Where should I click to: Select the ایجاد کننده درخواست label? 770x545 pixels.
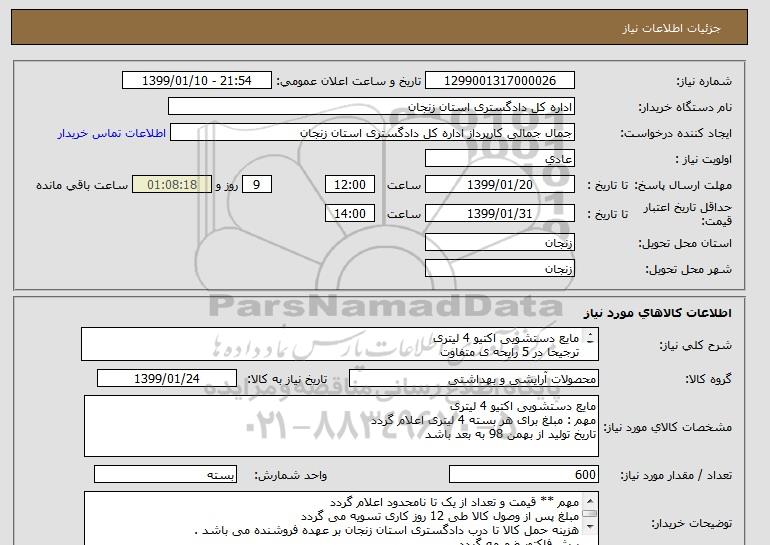point(676,133)
